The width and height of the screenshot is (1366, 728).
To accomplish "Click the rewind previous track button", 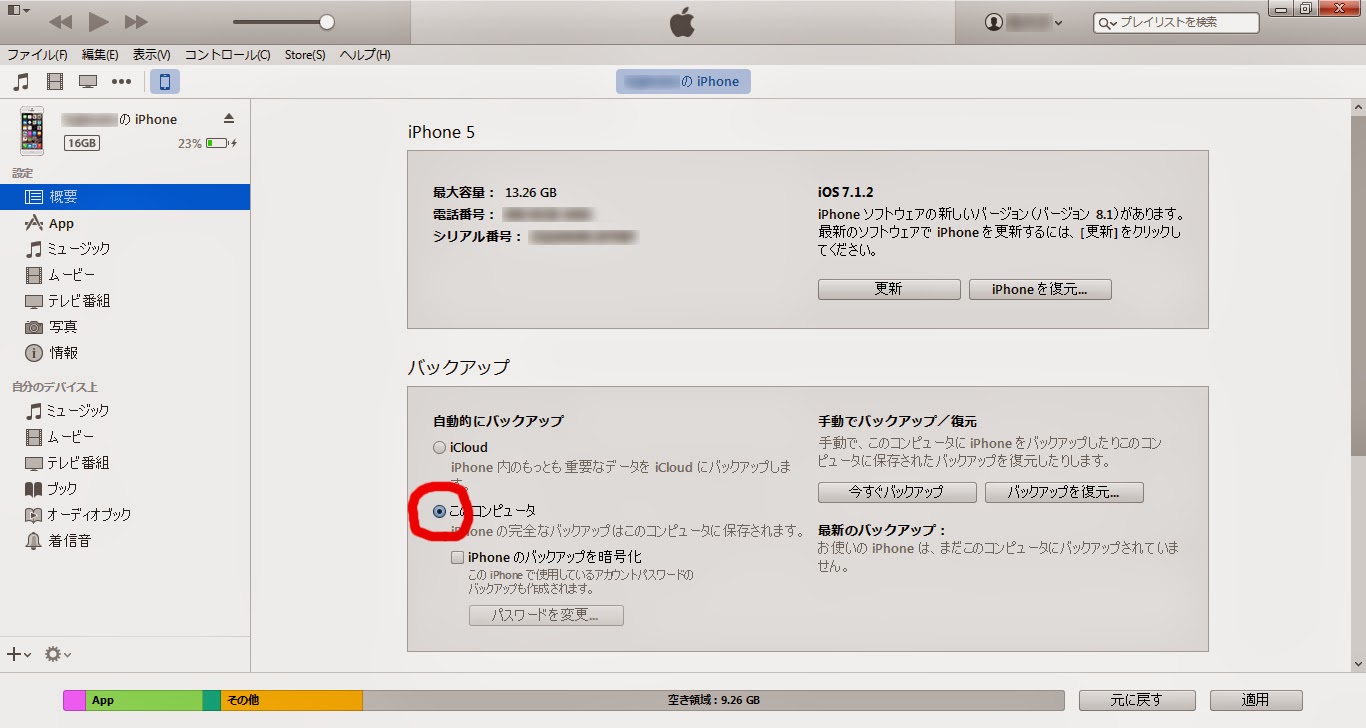I will [60, 22].
